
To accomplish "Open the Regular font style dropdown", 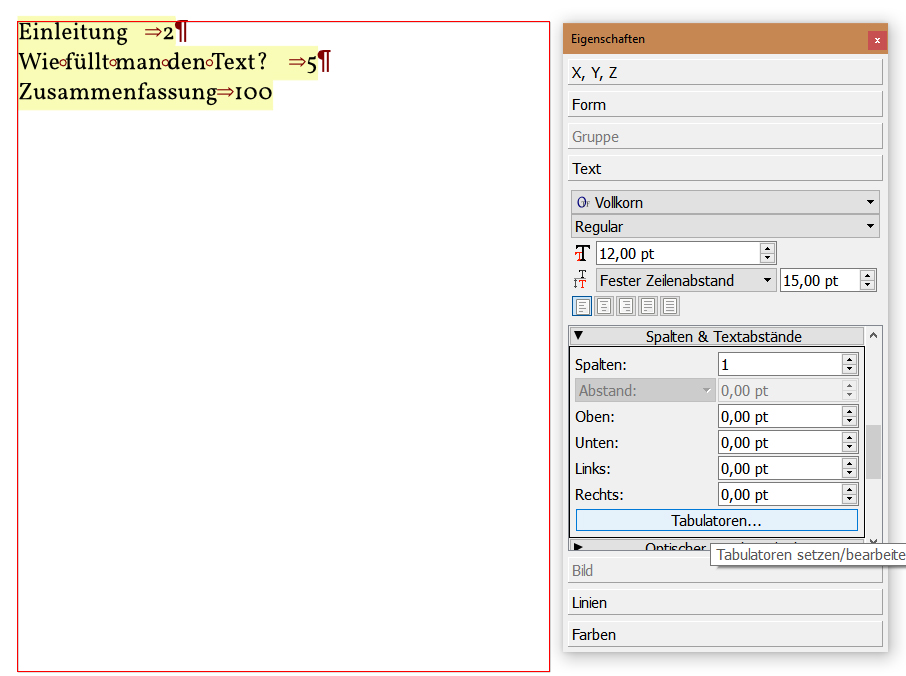I will click(x=725, y=227).
